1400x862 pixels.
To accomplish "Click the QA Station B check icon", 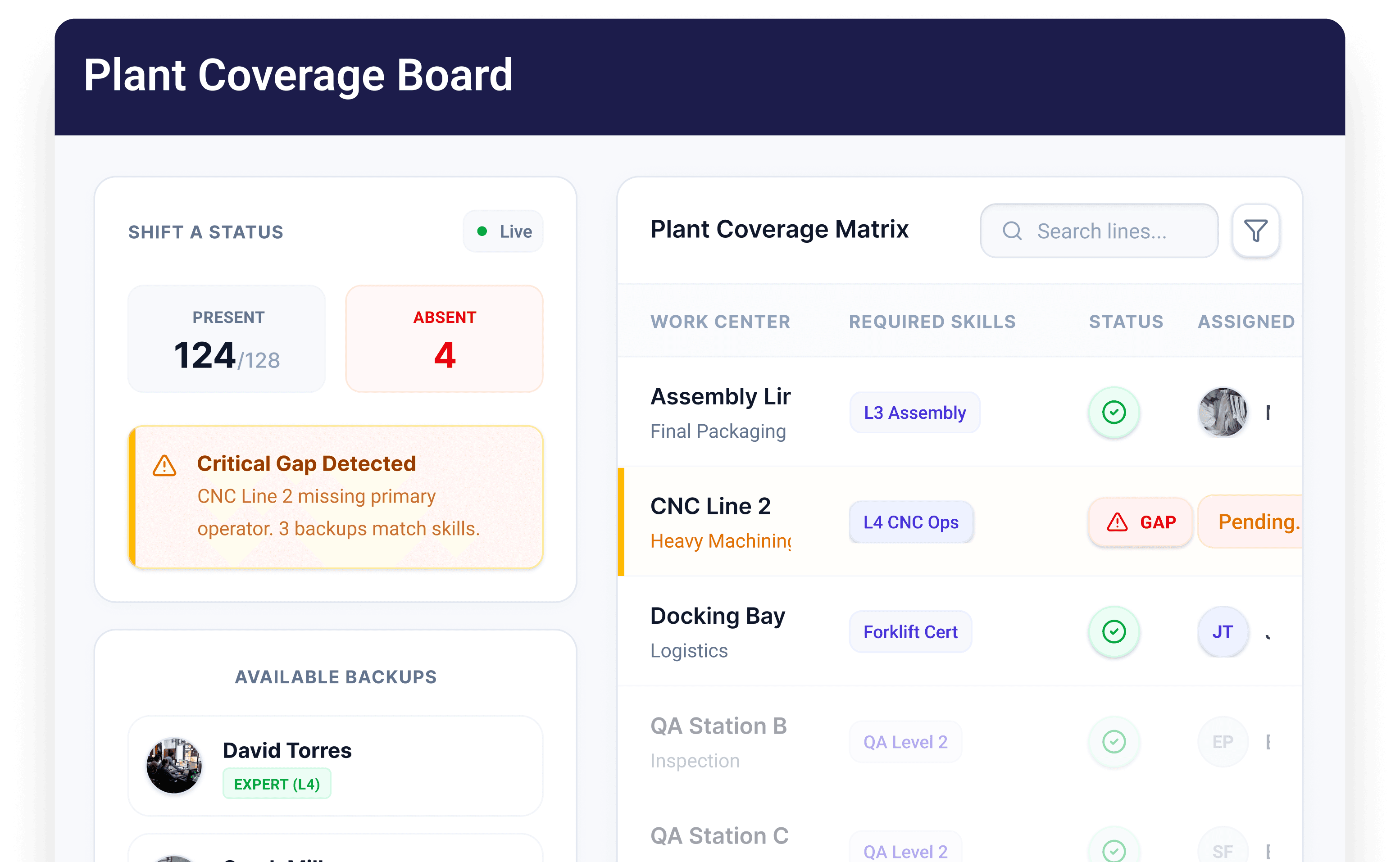I will pyautogui.click(x=1114, y=742).
